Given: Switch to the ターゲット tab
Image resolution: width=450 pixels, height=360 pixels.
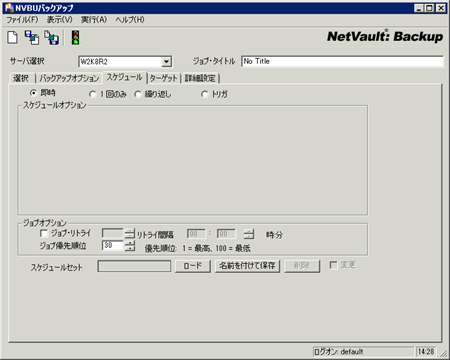Looking at the screenshot, I should click(x=163, y=78).
